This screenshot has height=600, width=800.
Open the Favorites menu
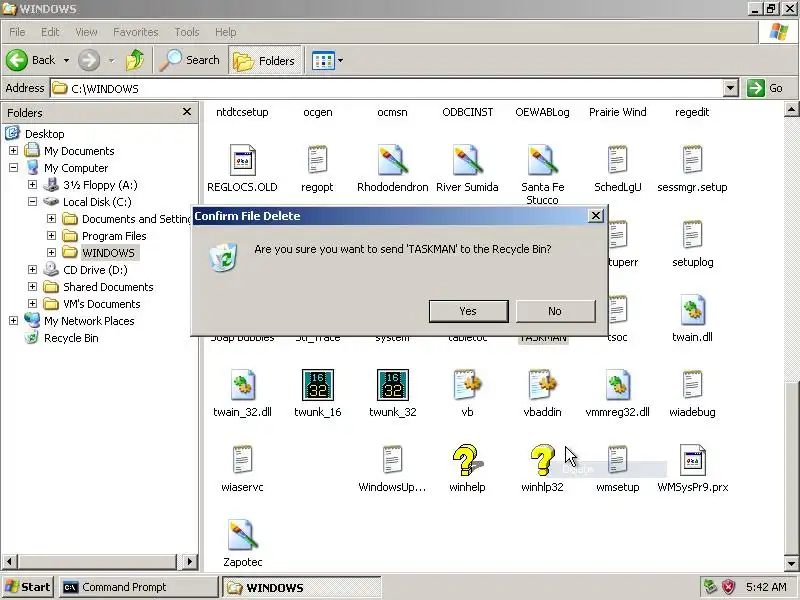(x=136, y=32)
